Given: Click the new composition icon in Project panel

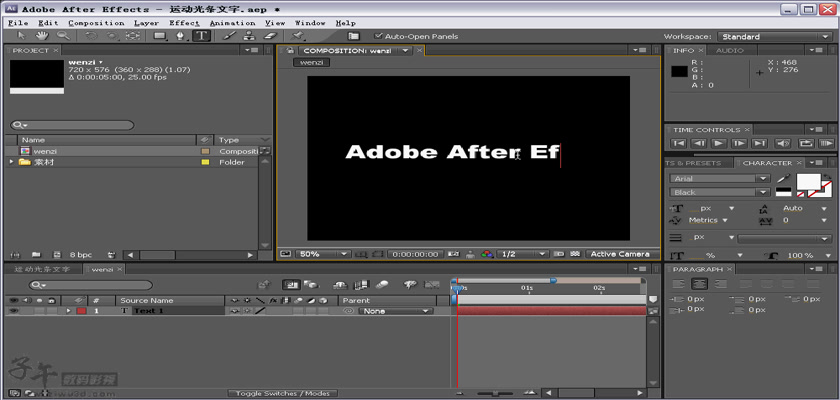Looking at the screenshot, I should [x=56, y=255].
